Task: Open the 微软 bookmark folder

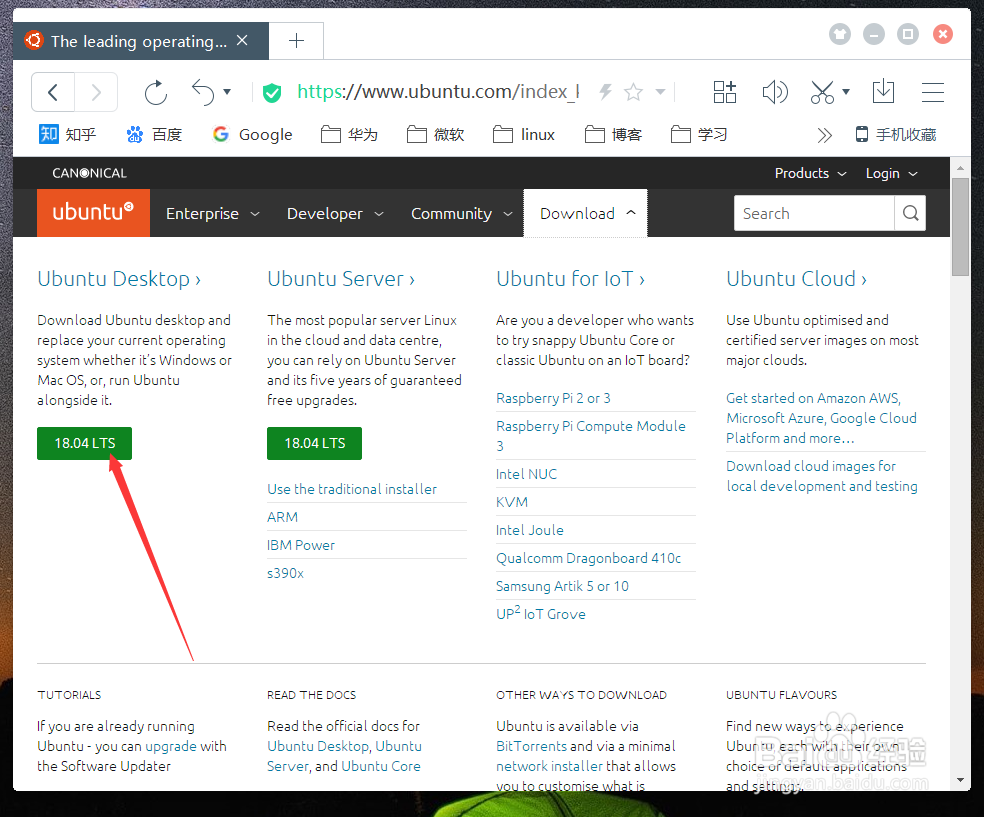Action: tap(436, 134)
